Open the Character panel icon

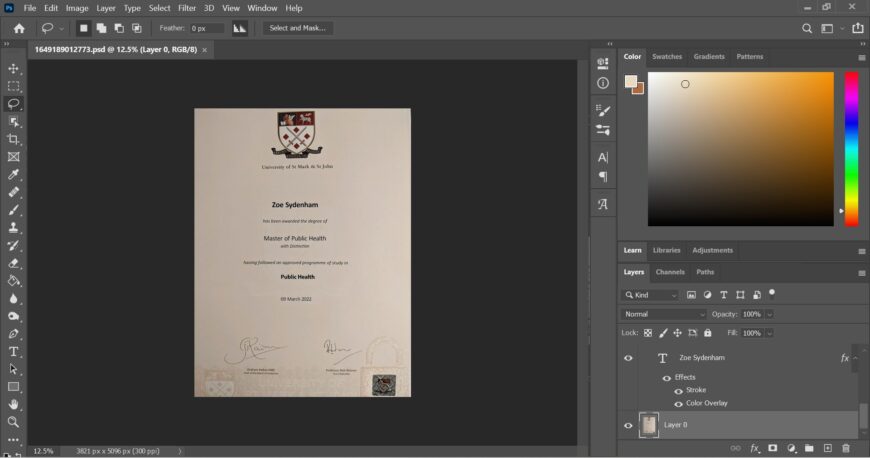603,158
